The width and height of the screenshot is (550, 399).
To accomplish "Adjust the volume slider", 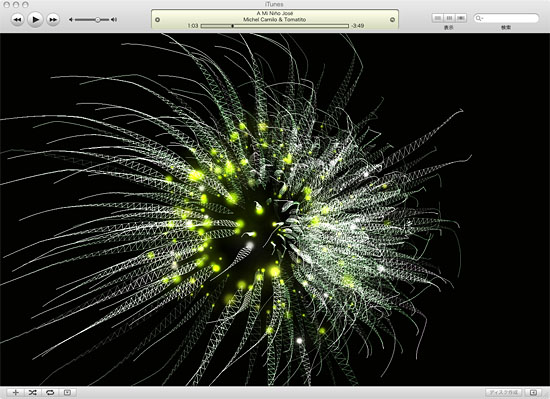I will click(92, 20).
